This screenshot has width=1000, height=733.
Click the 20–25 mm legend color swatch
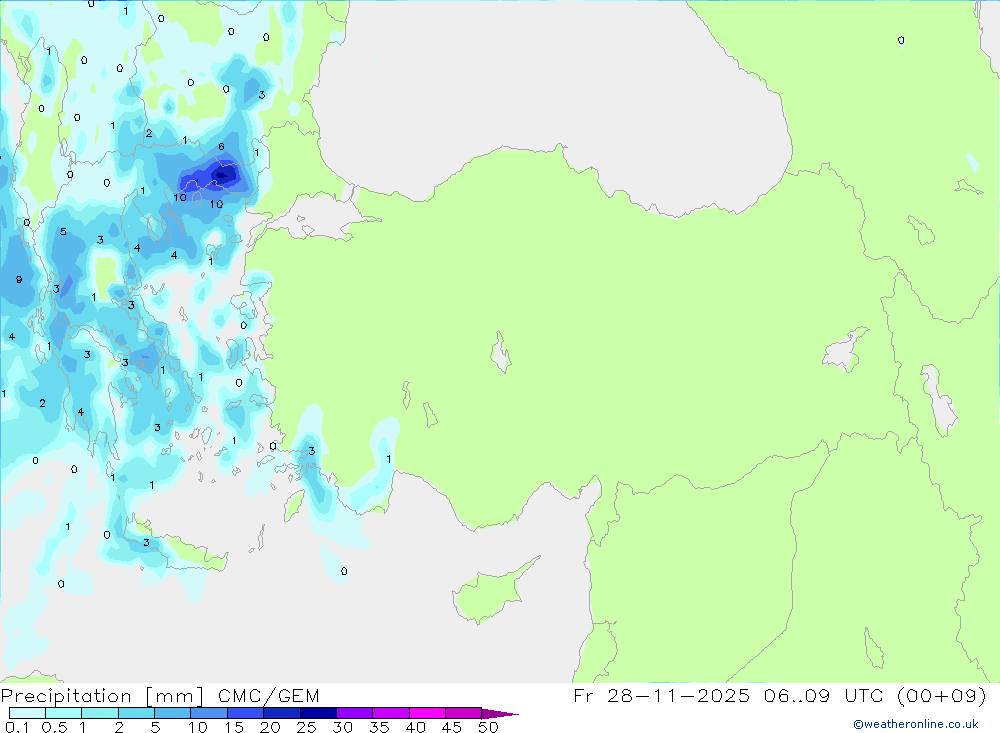click(282, 713)
